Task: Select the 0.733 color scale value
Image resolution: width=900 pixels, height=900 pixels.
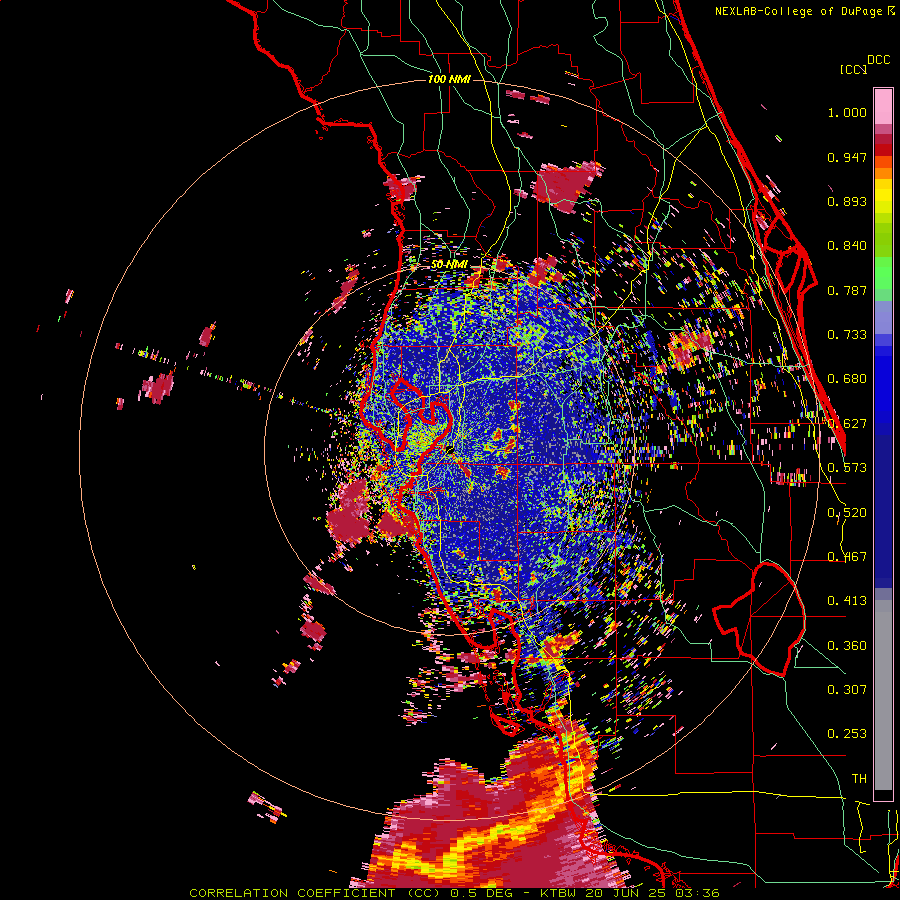Action: click(847, 335)
